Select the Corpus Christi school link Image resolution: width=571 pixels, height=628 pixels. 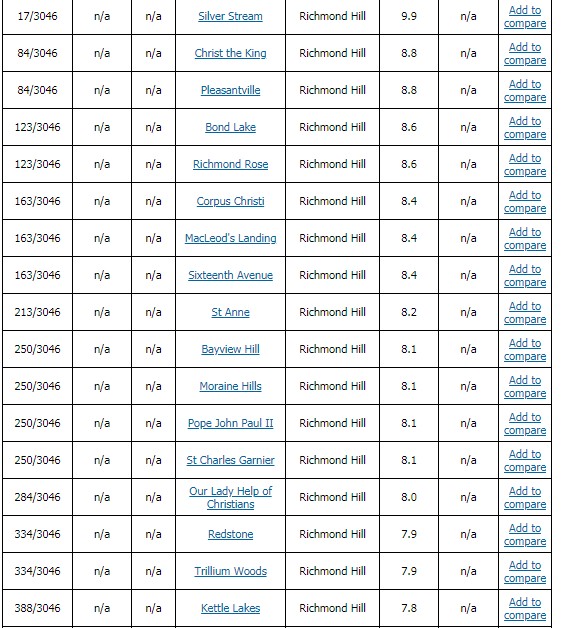[x=230, y=201]
